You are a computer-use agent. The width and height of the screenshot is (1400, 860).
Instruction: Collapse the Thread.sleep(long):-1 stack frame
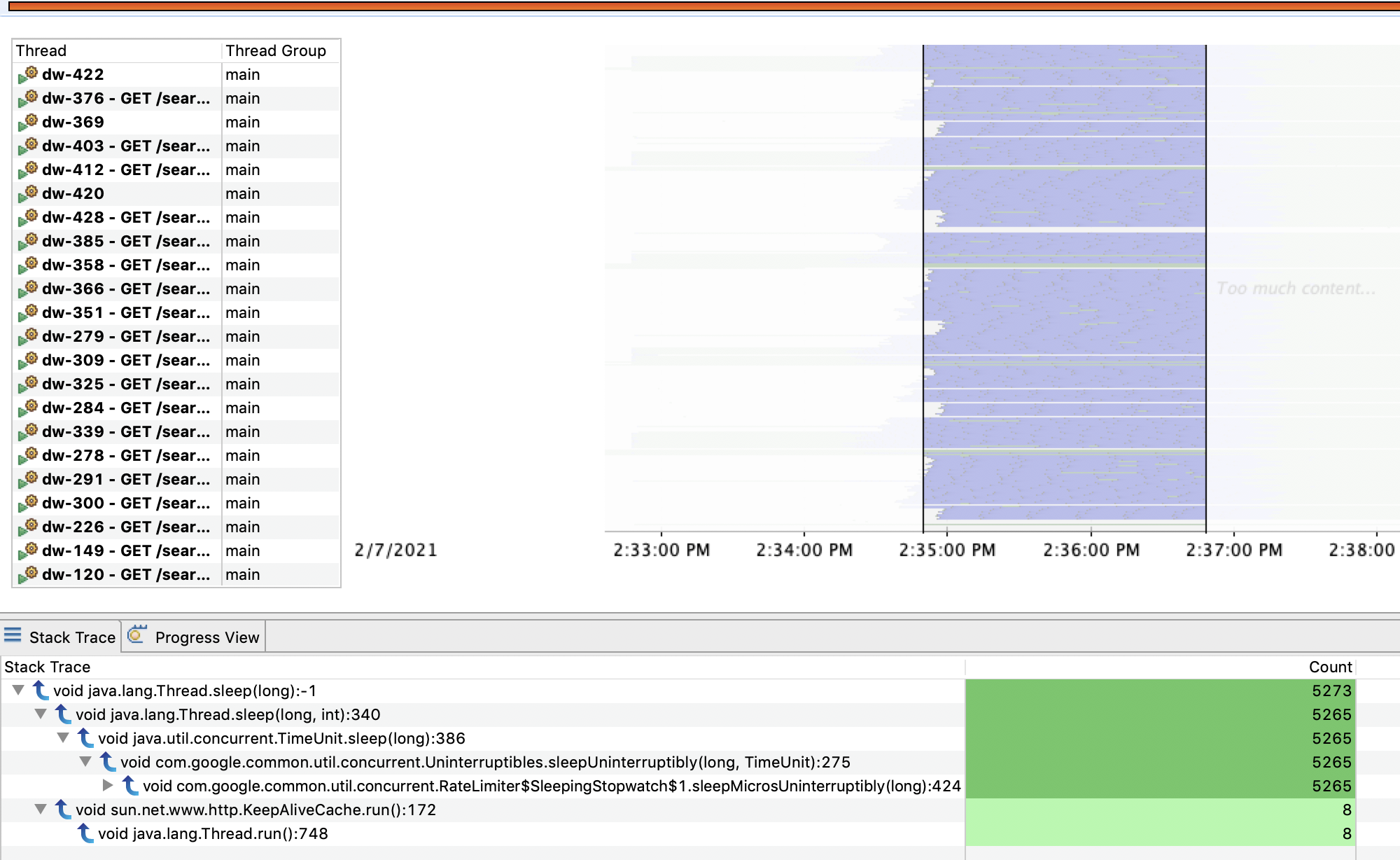coord(18,691)
